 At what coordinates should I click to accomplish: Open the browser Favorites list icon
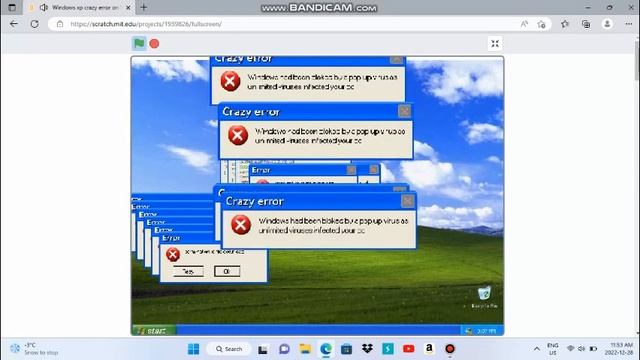coord(565,24)
